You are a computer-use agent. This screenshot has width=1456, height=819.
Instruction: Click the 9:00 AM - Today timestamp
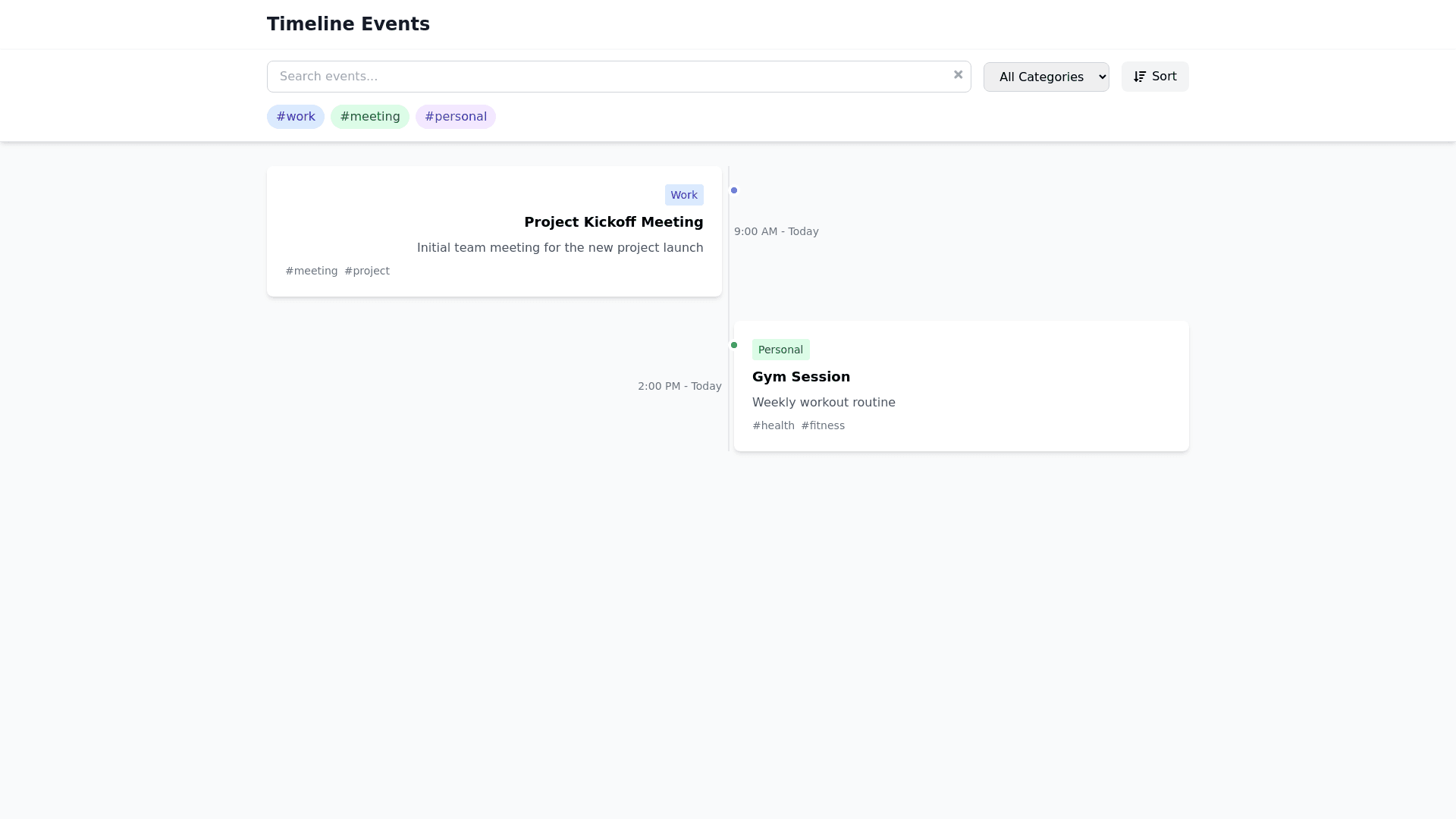pyautogui.click(x=776, y=231)
